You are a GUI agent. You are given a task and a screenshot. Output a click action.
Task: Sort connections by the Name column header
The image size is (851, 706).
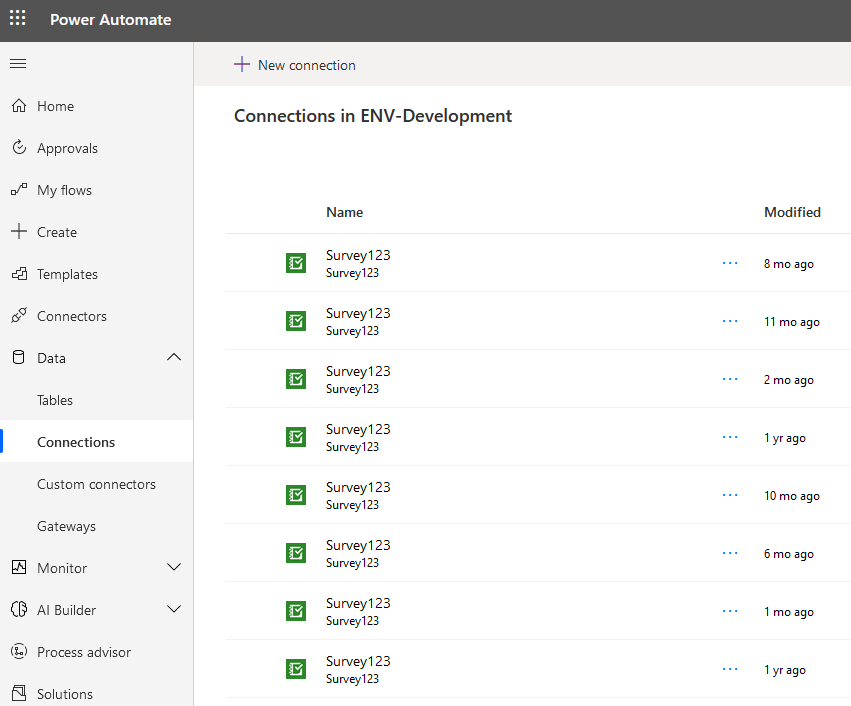(x=344, y=212)
